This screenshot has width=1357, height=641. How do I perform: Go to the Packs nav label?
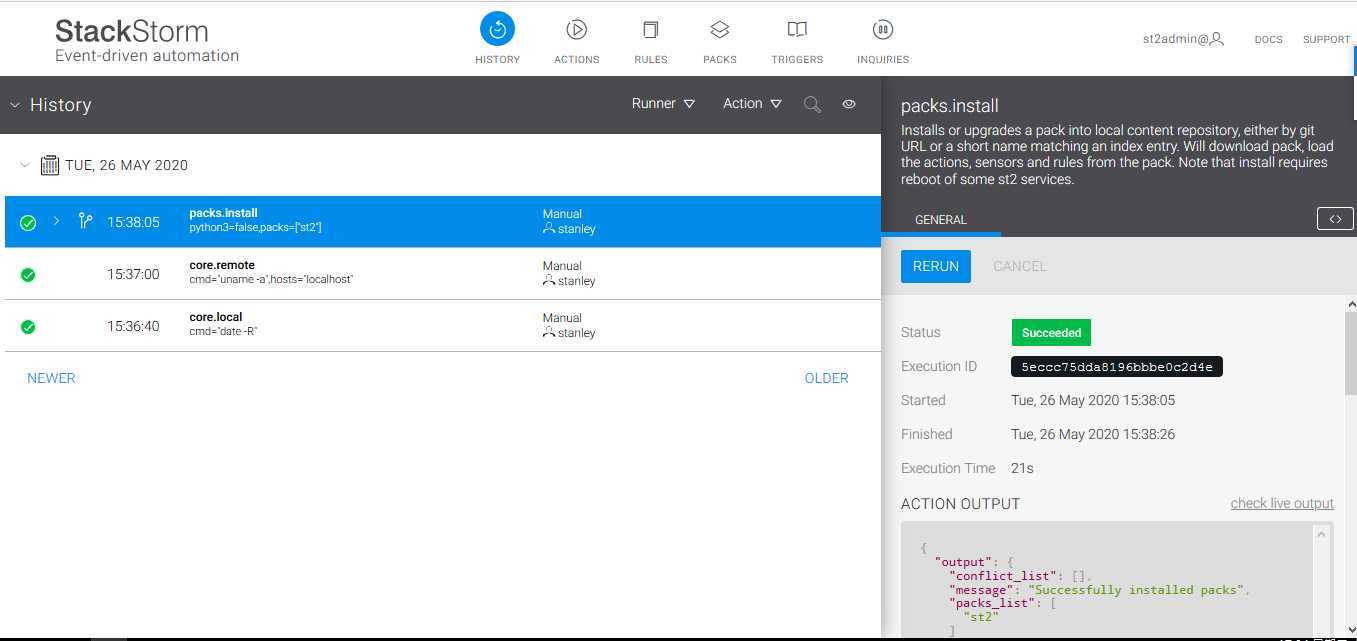pyautogui.click(x=720, y=60)
